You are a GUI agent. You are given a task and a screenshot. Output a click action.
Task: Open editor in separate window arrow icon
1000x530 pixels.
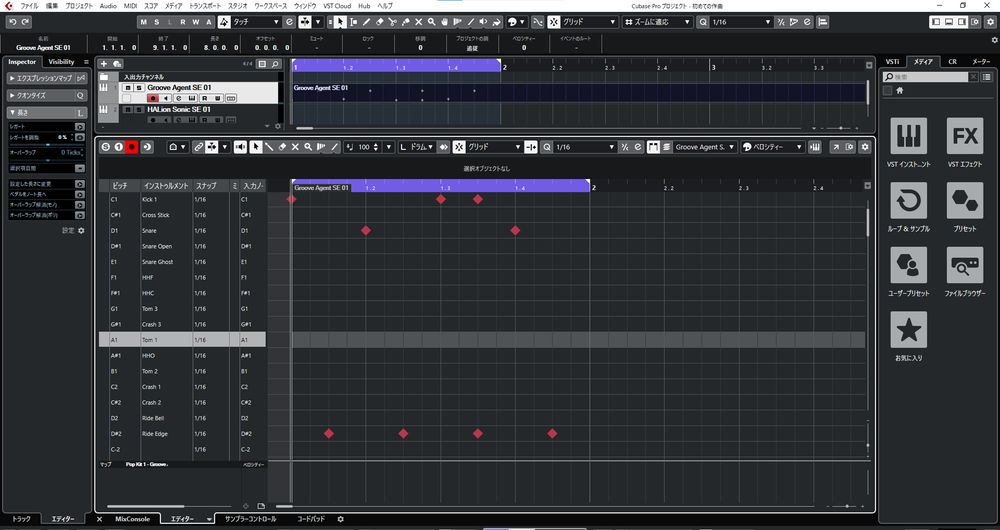[x=835, y=147]
